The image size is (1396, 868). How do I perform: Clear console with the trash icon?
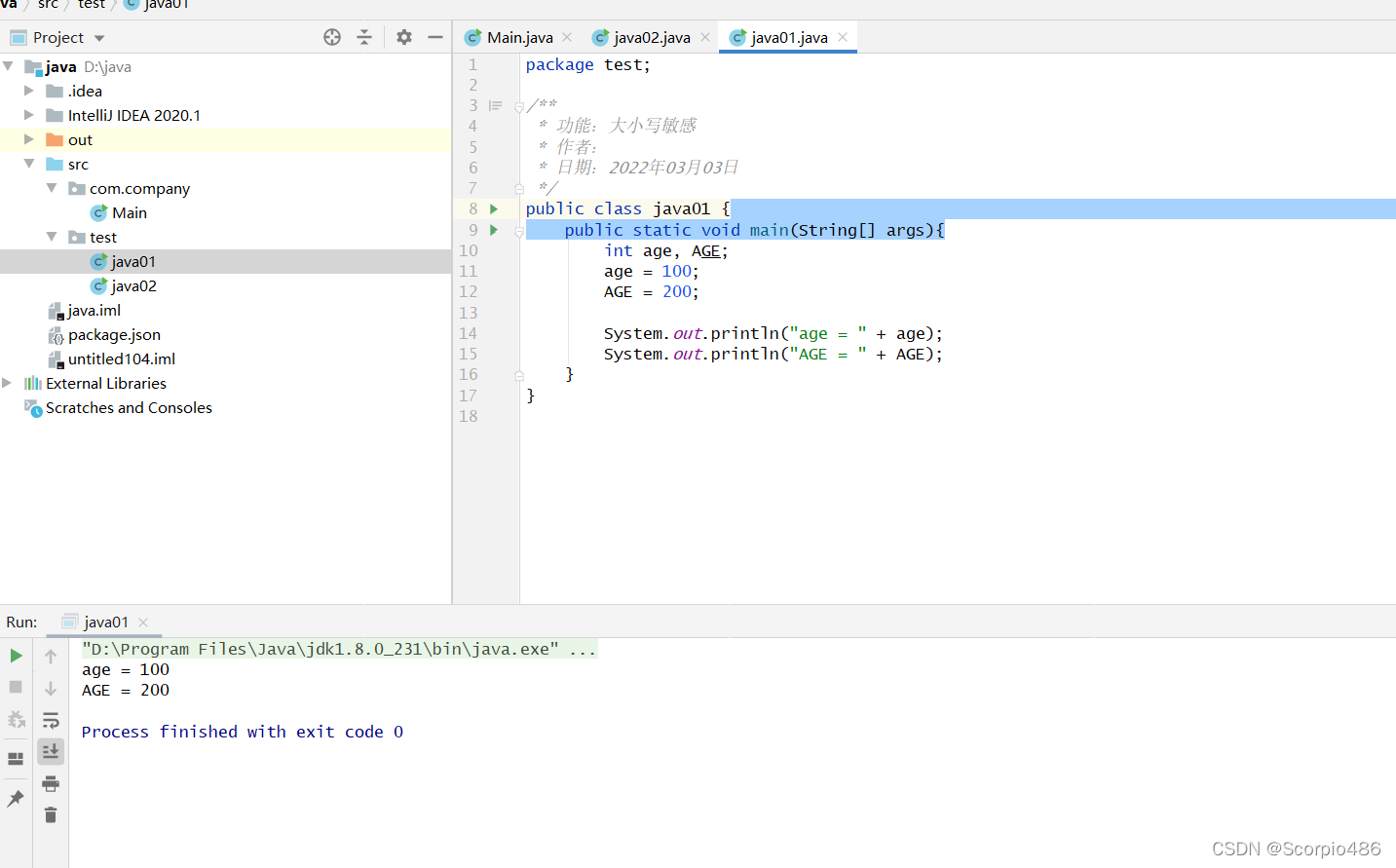pyautogui.click(x=51, y=814)
